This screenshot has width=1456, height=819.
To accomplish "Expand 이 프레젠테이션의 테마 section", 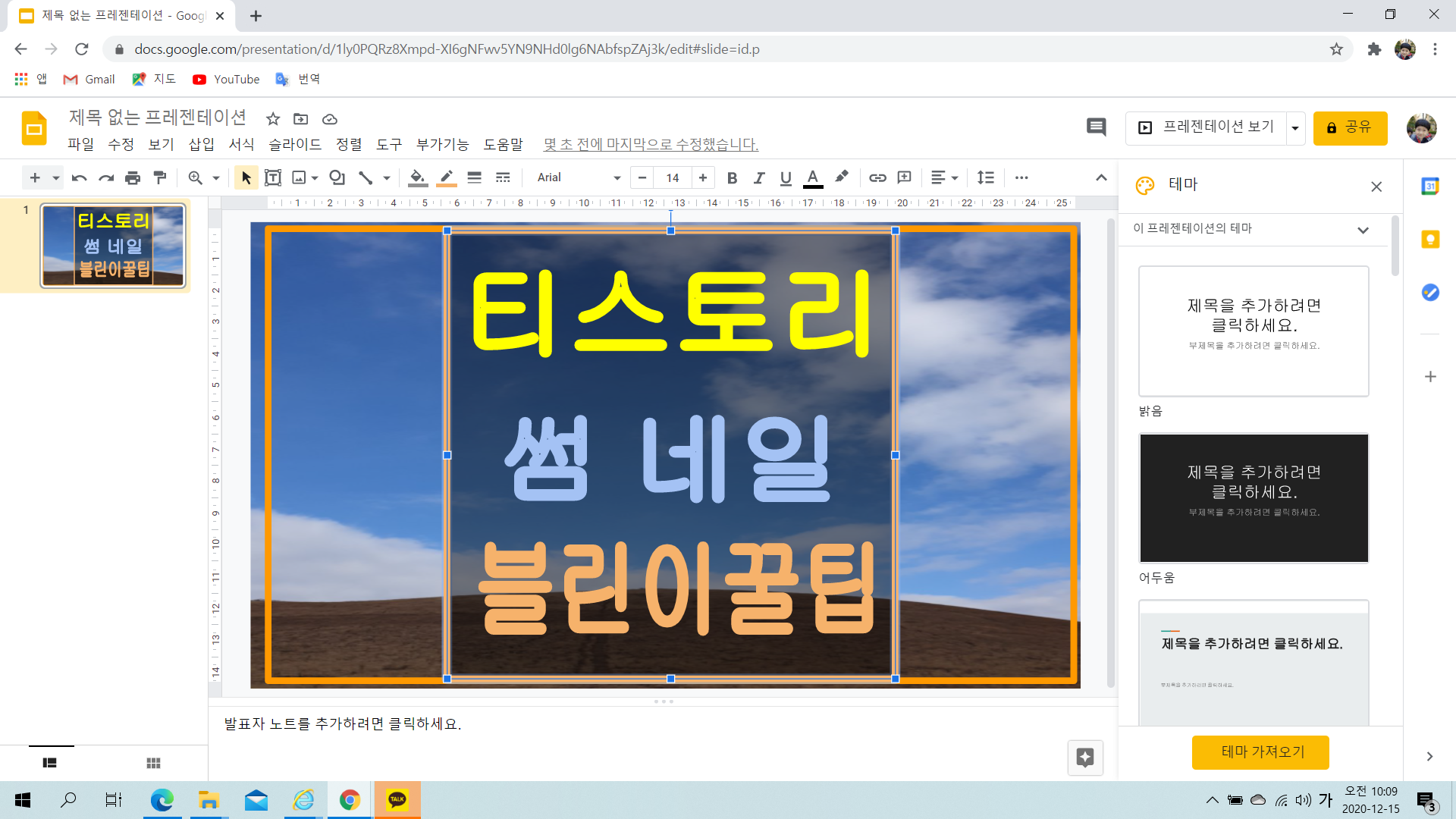I will [x=1363, y=230].
